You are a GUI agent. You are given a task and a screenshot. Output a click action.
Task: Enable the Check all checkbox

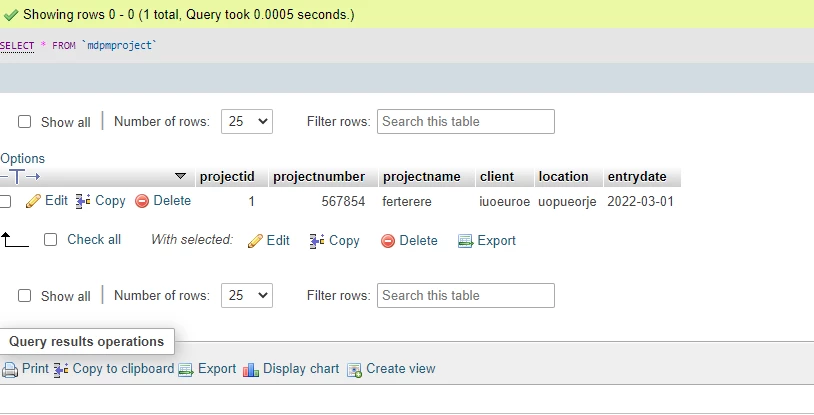pos(50,239)
